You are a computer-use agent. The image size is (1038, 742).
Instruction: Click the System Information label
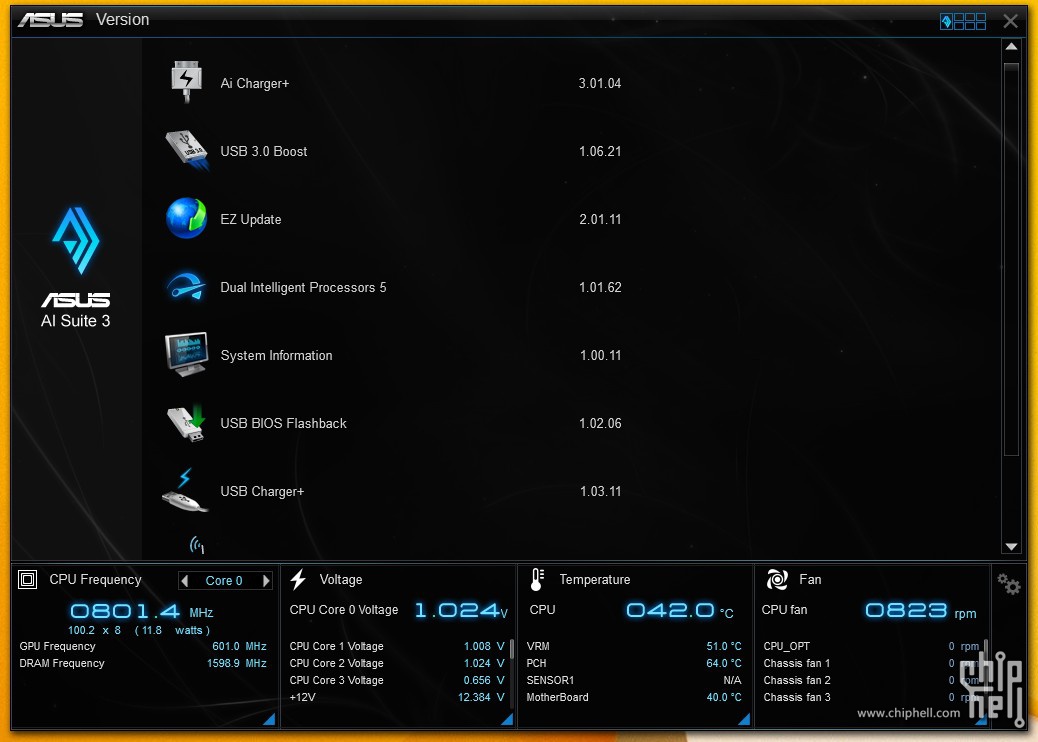coord(276,355)
